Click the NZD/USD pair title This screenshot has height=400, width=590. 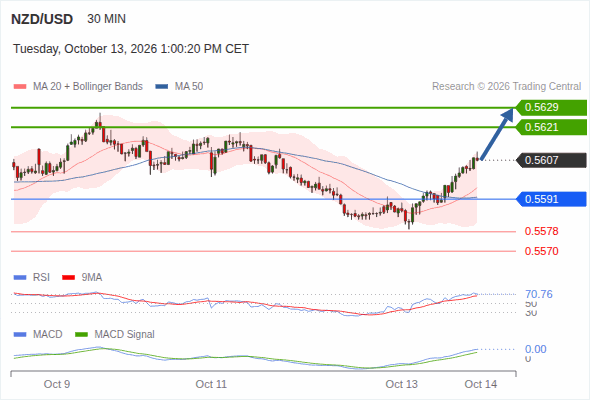coord(42,19)
